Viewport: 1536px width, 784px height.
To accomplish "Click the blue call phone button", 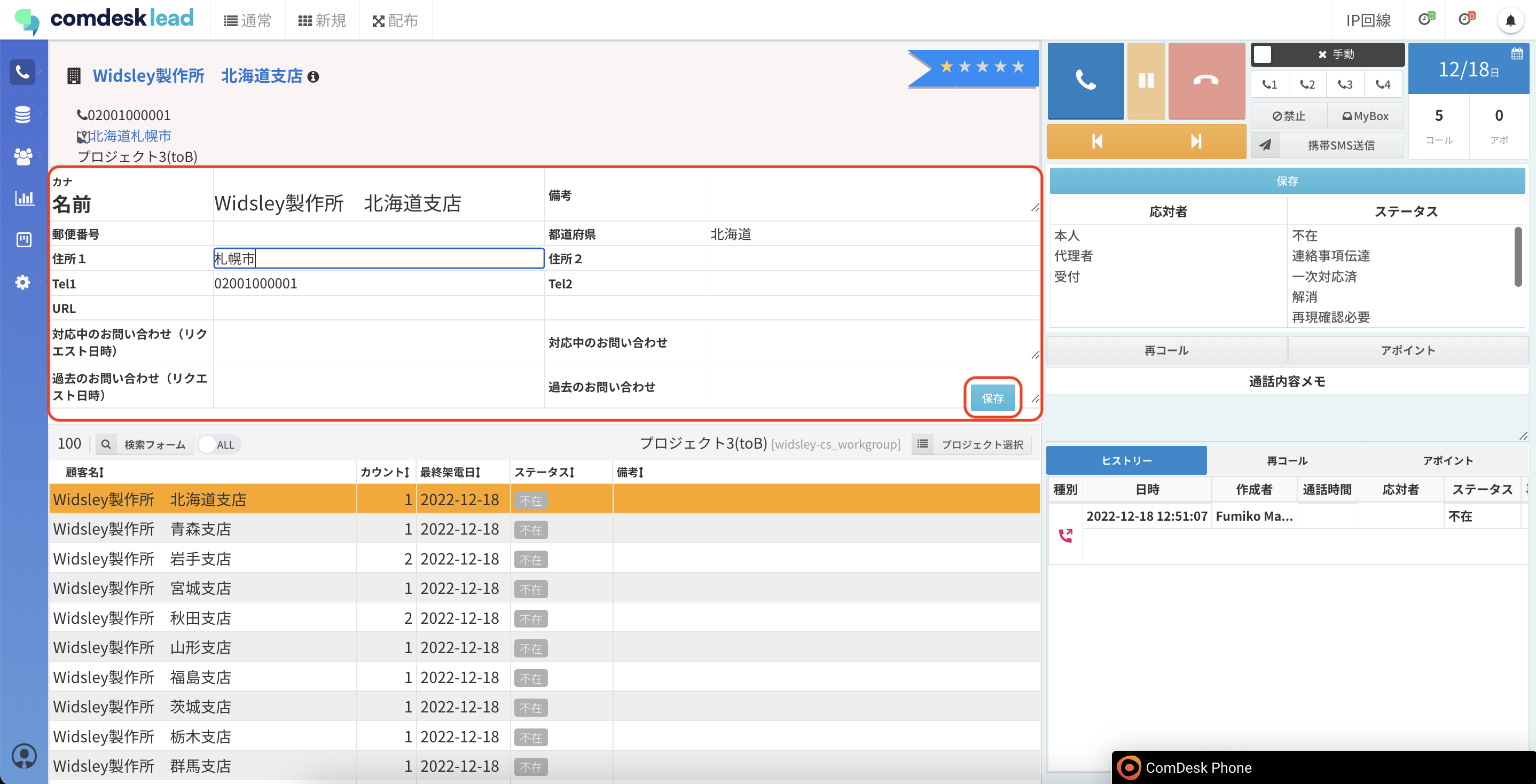I will pyautogui.click(x=1085, y=81).
